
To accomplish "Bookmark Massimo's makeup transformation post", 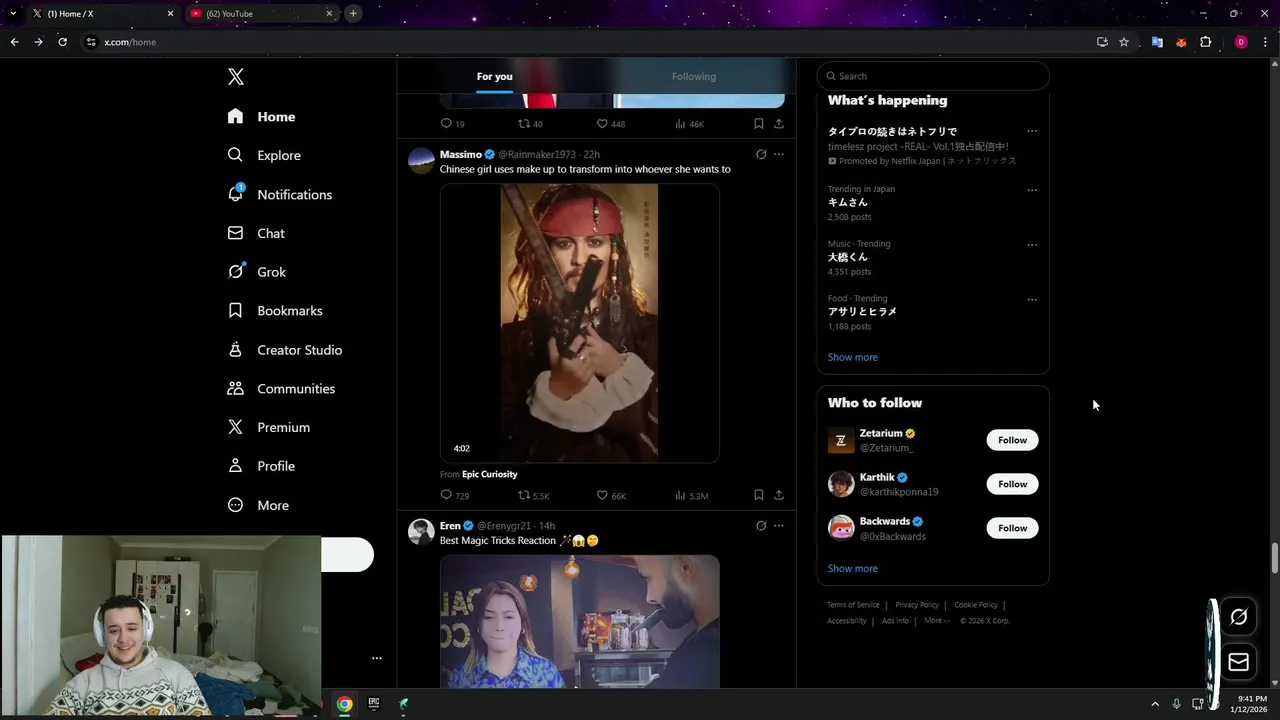I will click(758, 495).
